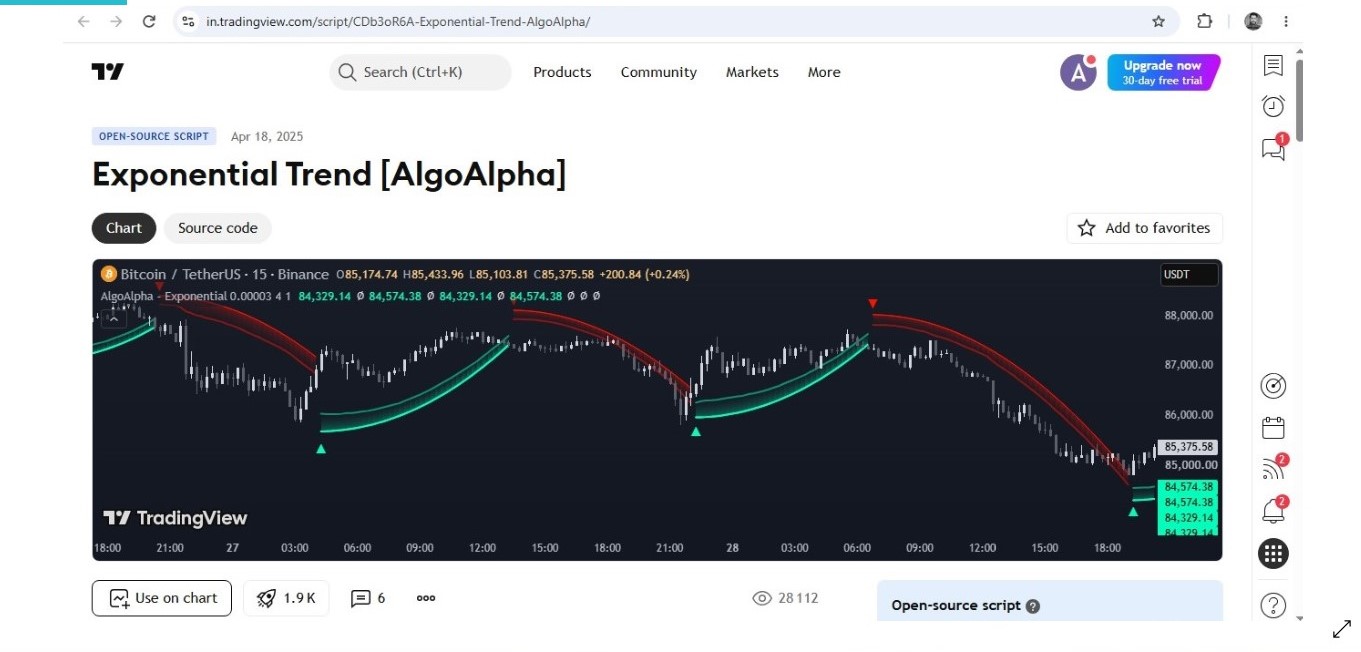
Task: Open the calendar icon in sidebar
Action: [1273, 428]
